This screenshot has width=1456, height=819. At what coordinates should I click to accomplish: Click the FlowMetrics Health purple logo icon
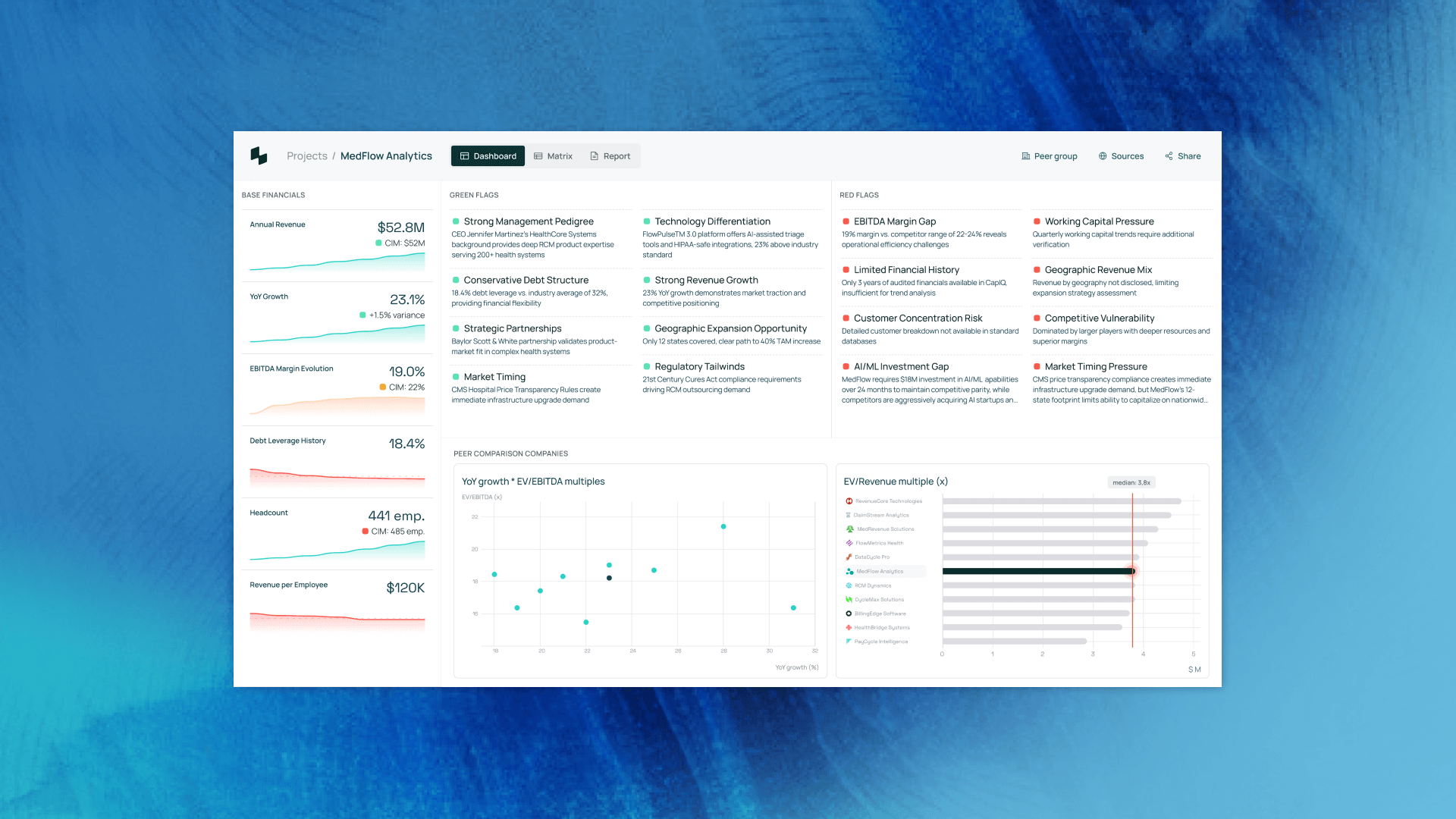(x=848, y=543)
